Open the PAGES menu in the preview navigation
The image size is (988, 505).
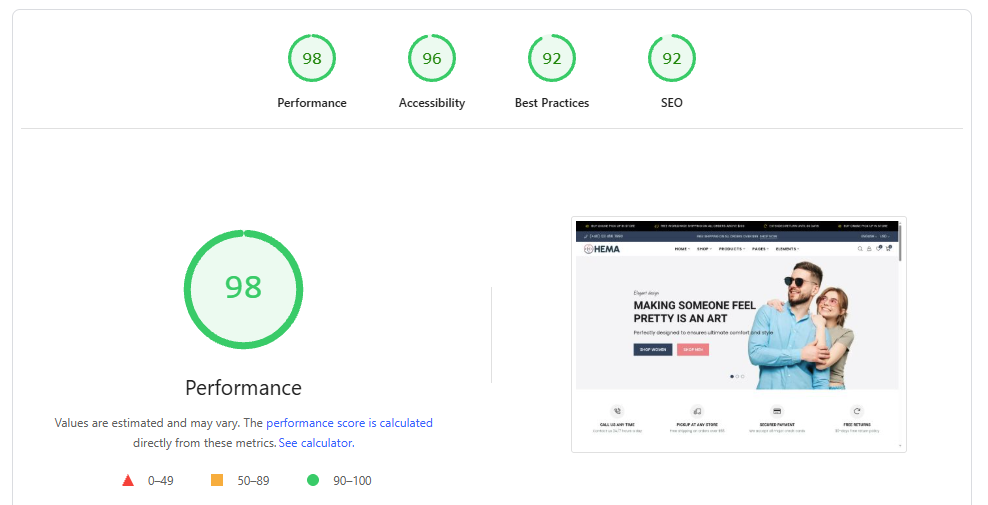pos(760,249)
